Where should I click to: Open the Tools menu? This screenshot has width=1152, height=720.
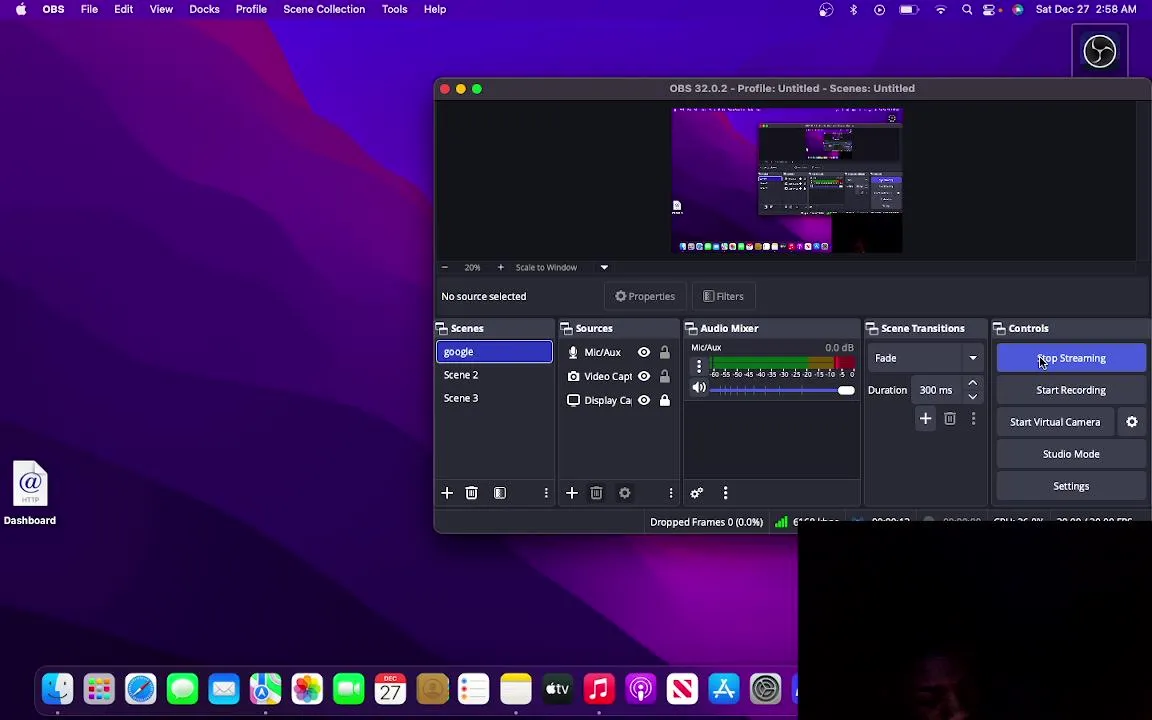coord(395,10)
